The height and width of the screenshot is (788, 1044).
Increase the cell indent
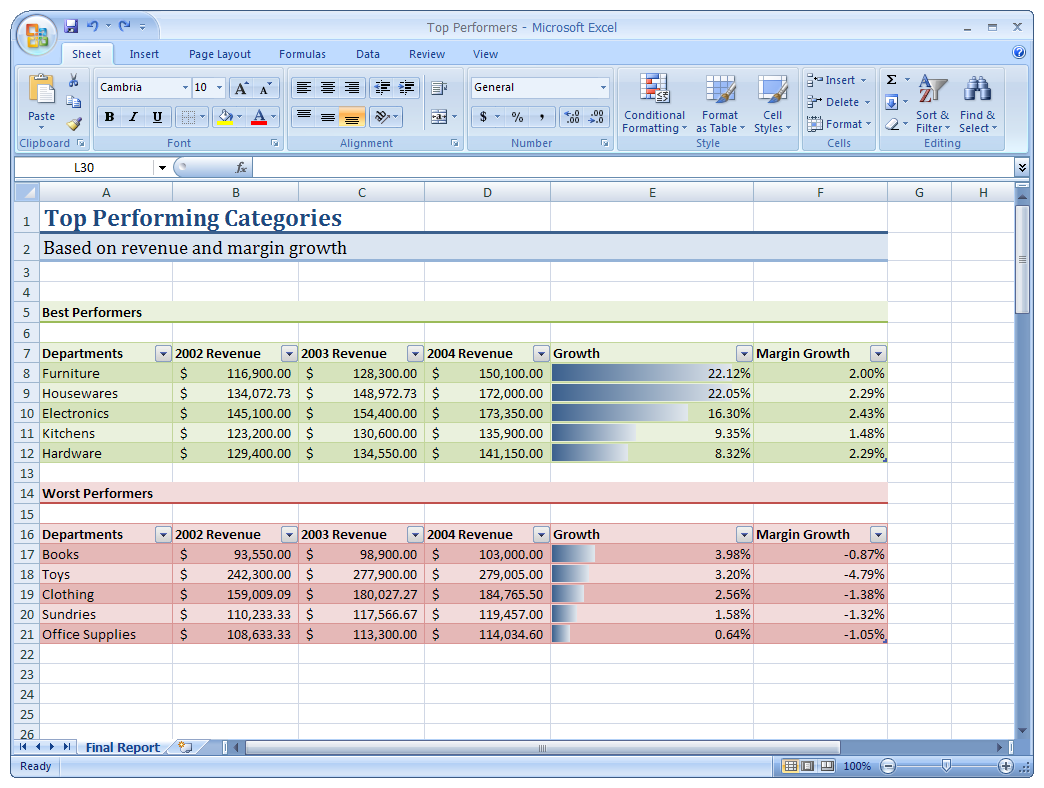coord(406,87)
